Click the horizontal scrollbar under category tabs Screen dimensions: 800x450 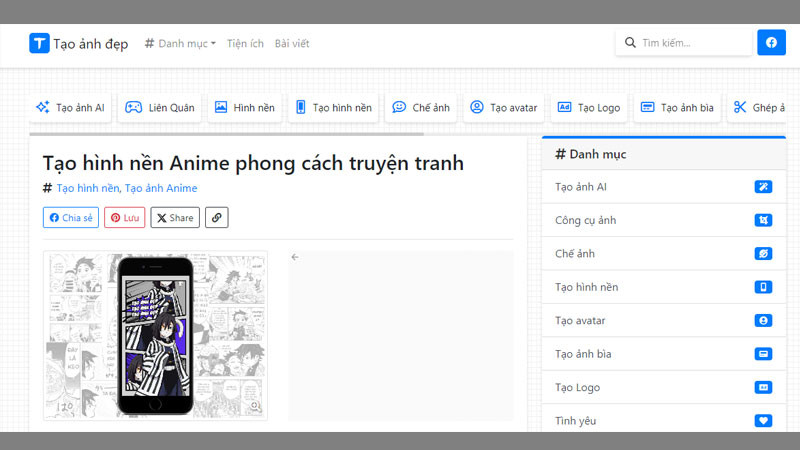[227, 134]
